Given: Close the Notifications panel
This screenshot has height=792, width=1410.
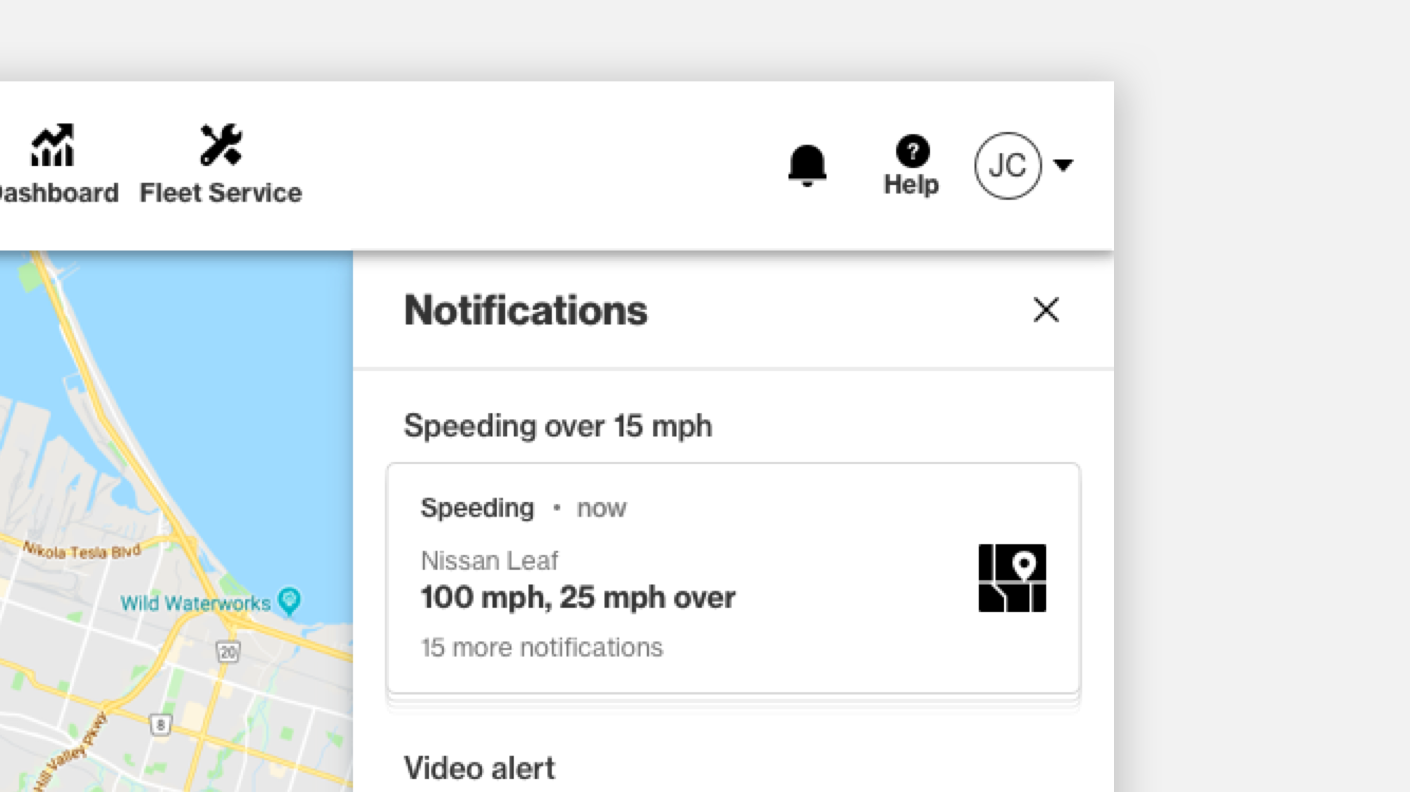Looking at the screenshot, I should (1046, 310).
